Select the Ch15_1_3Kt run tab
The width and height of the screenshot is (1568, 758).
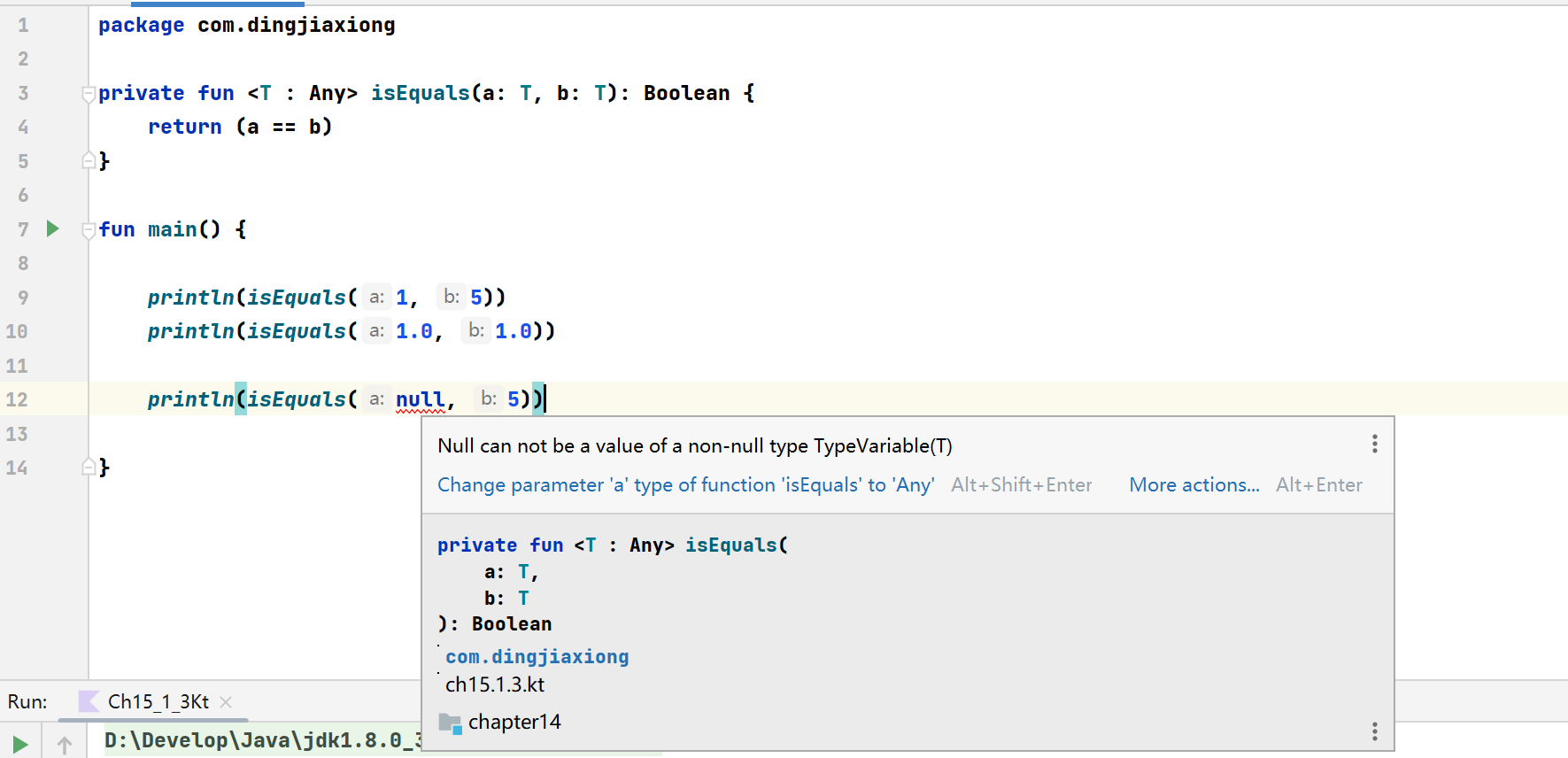point(158,702)
